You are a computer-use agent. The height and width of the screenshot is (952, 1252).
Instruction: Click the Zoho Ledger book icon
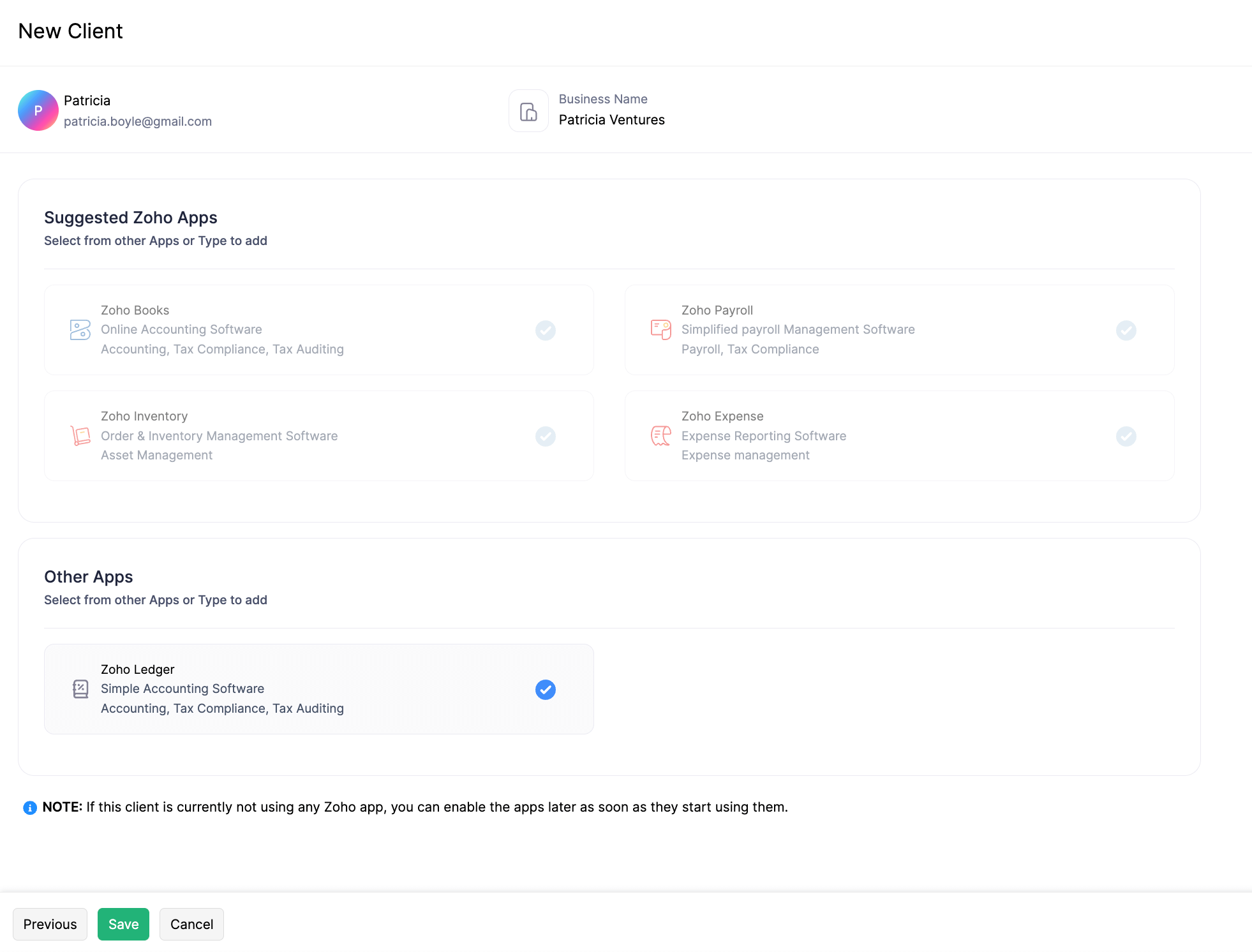tap(80, 689)
